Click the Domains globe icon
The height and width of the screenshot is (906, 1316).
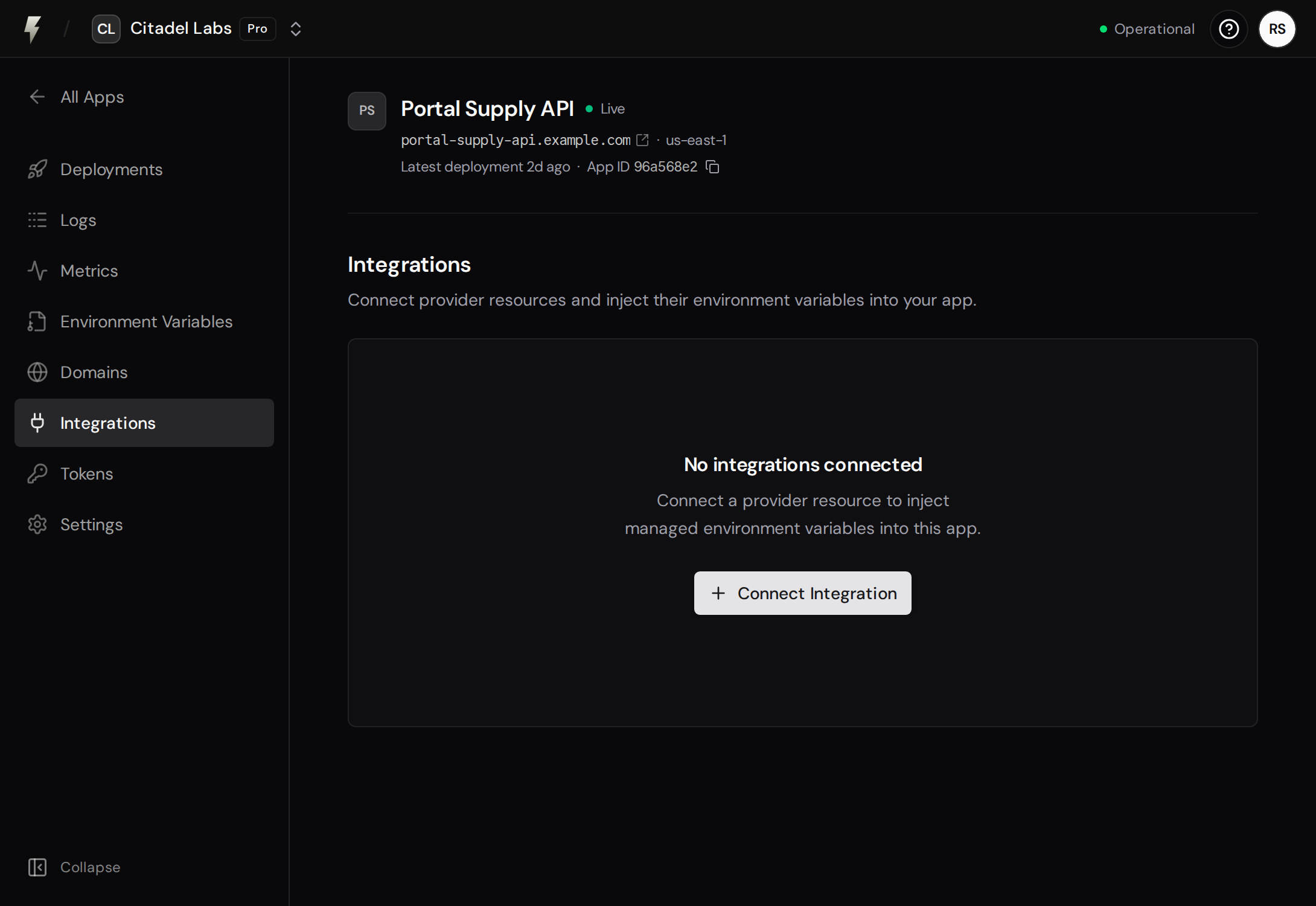[x=37, y=372]
